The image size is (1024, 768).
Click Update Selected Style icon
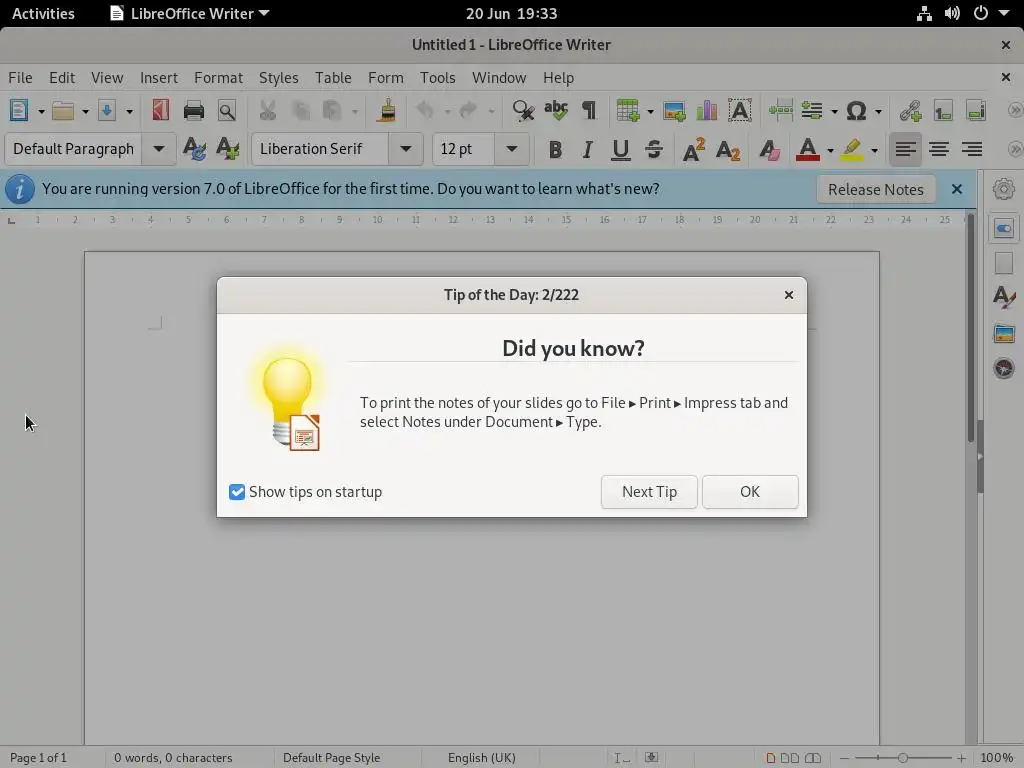click(x=194, y=149)
